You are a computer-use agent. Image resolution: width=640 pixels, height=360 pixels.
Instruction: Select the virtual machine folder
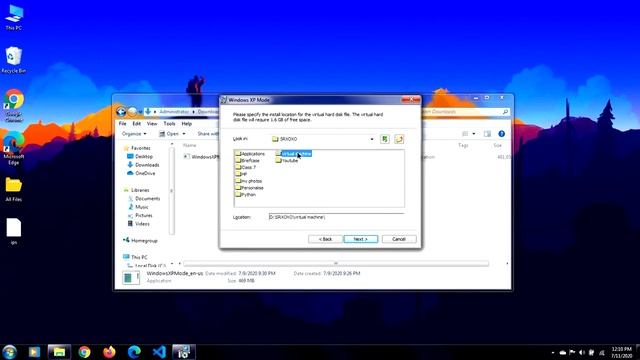(x=293, y=154)
